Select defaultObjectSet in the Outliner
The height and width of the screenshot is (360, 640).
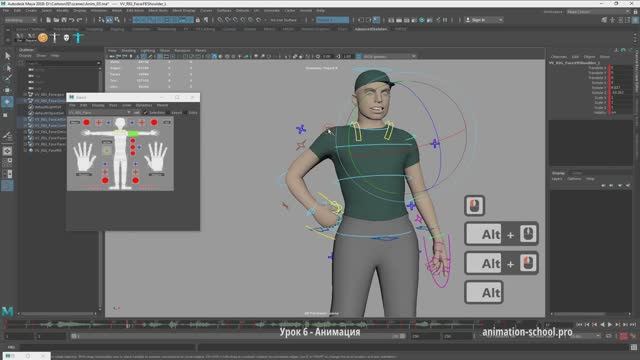click(x=49, y=113)
